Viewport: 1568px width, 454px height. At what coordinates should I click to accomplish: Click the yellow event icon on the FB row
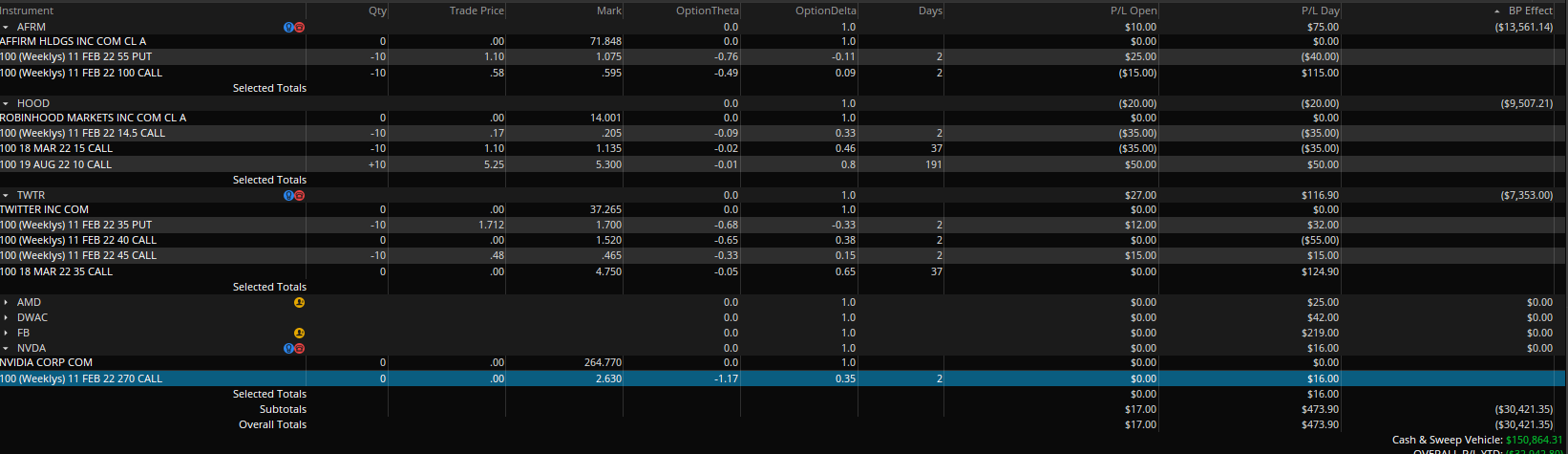click(x=299, y=333)
